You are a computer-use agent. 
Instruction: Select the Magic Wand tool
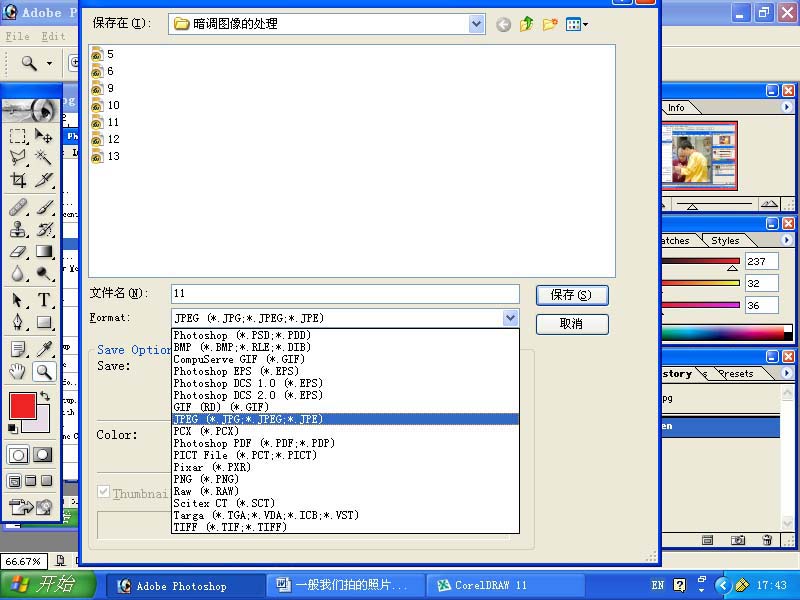(x=44, y=158)
